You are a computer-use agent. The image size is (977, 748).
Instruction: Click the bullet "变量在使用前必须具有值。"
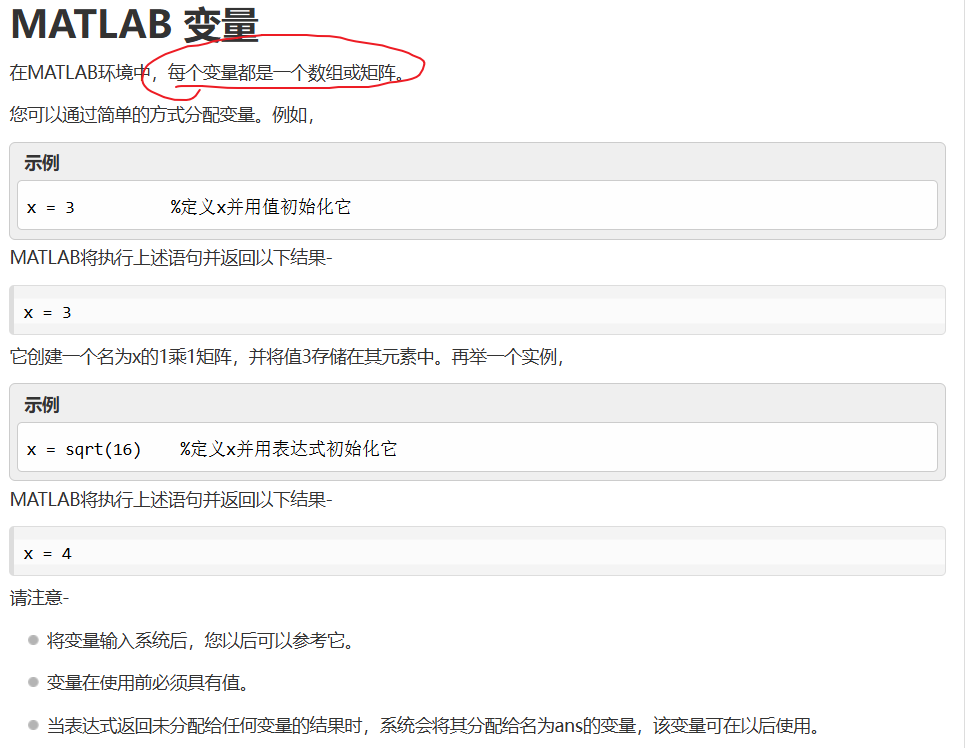tap(148, 683)
